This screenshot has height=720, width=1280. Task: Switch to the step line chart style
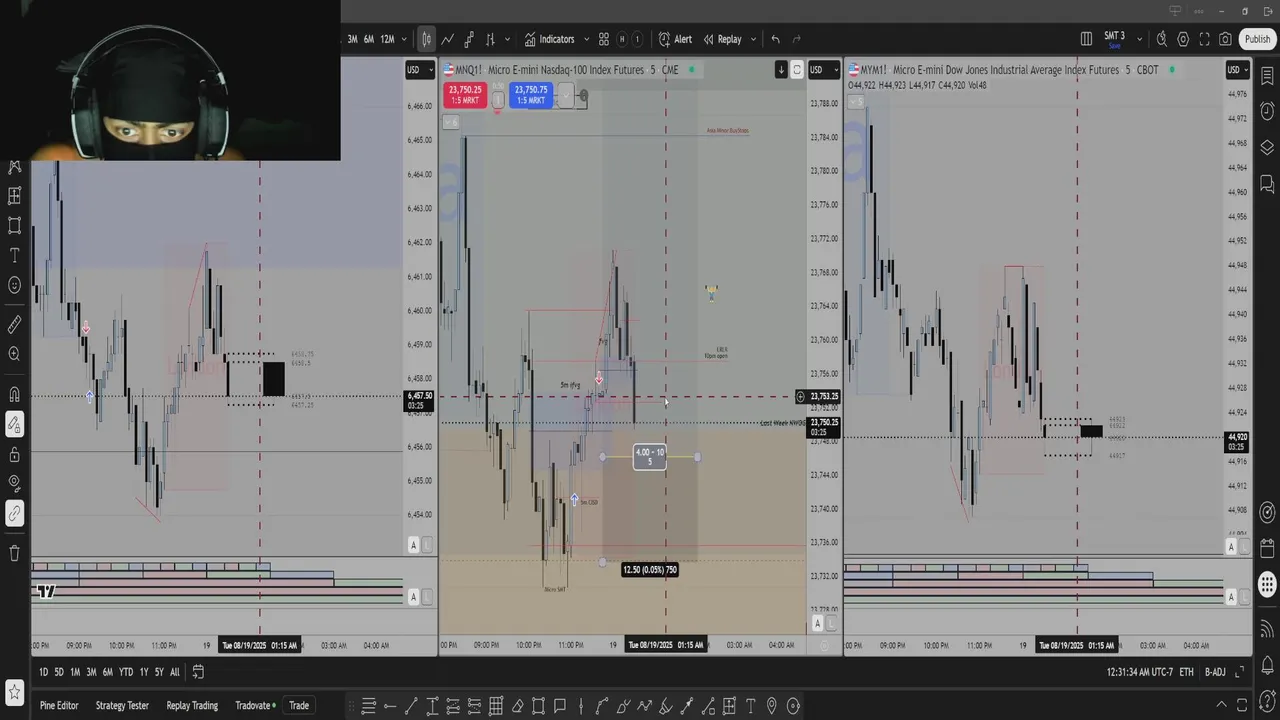coord(469,39)
